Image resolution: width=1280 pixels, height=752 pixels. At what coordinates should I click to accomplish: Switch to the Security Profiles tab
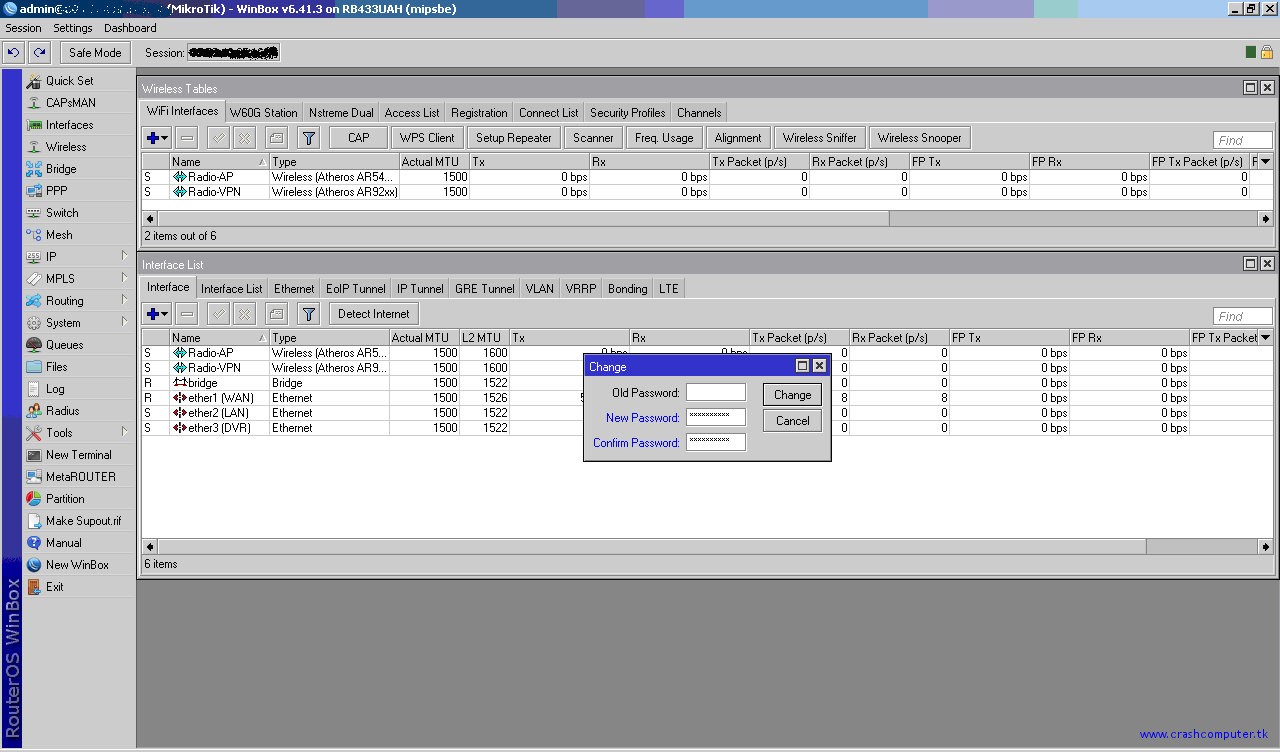pos(627,113)
